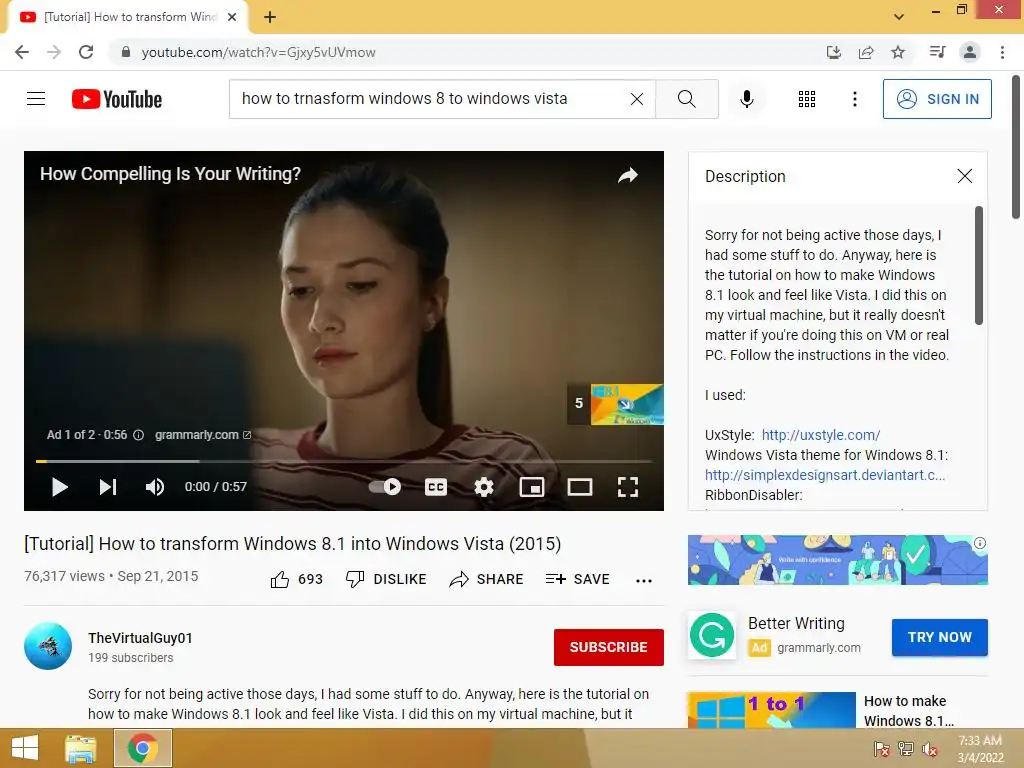
Task: Click the skip-ad countdown thumbnail
Action: pos(615,404)
